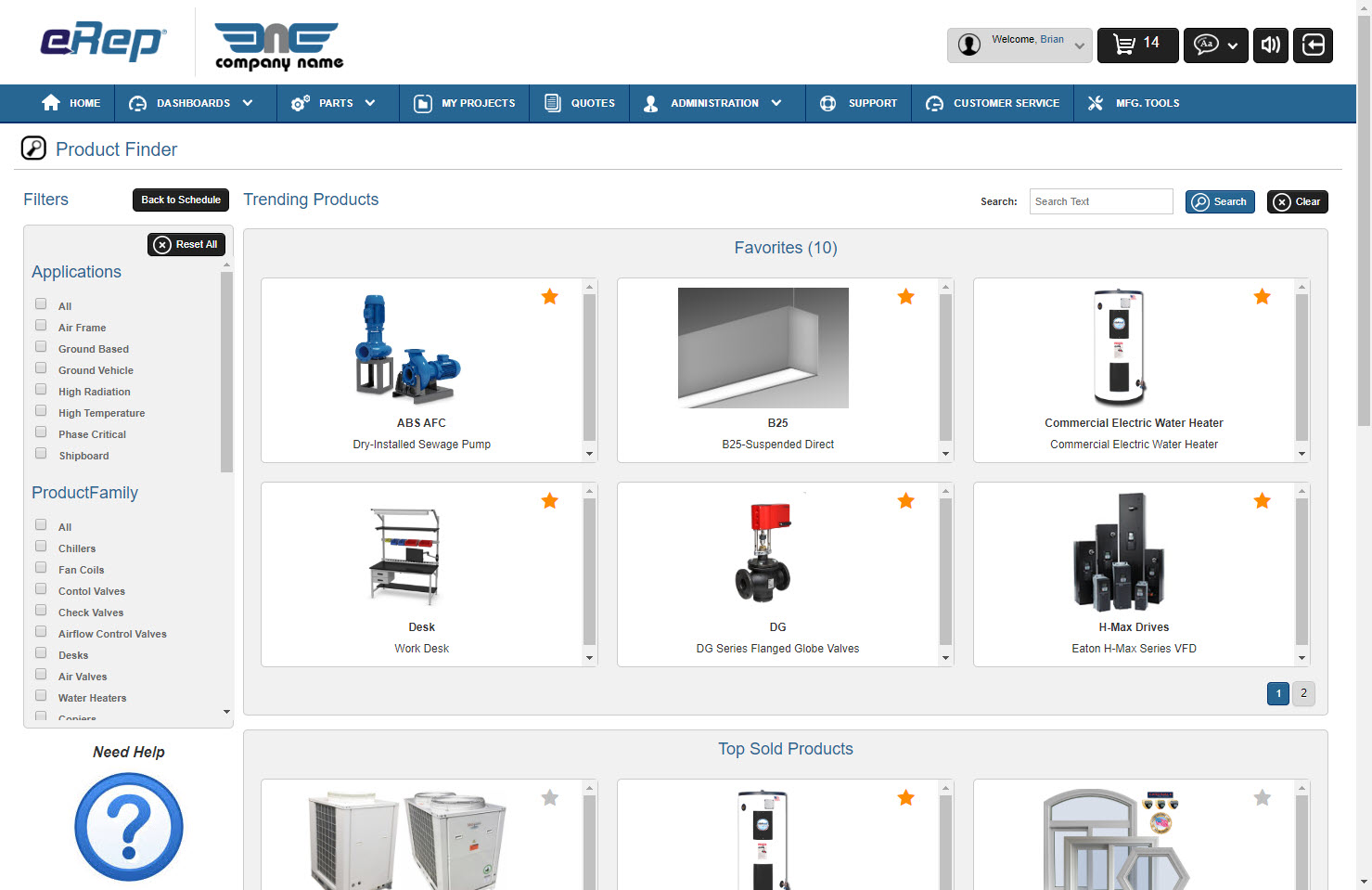Click Back to Schedule button
This screenshot has width=1372, height=890.
[181, 200]
